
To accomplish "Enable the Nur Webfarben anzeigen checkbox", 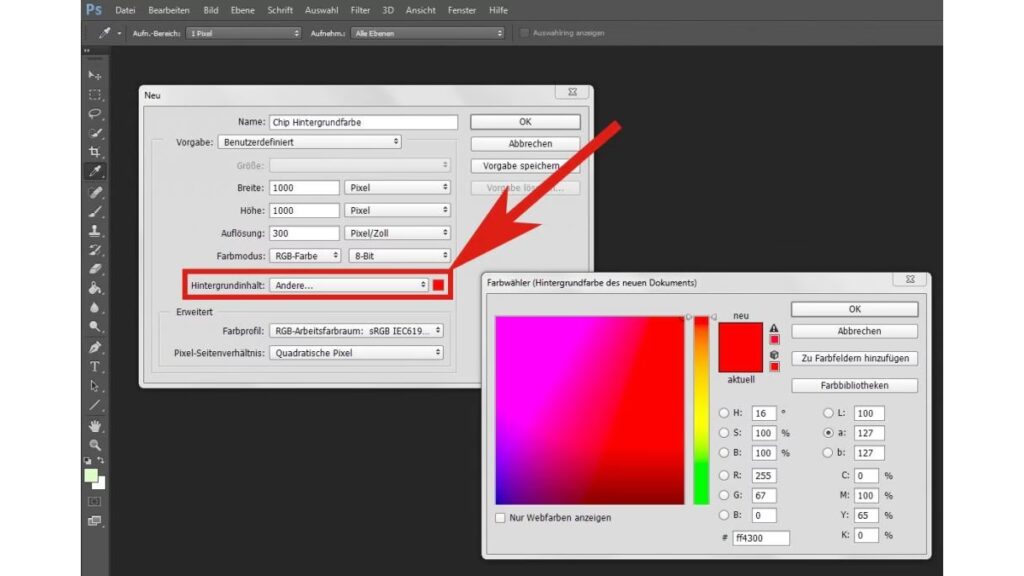I will click(501, 518).
